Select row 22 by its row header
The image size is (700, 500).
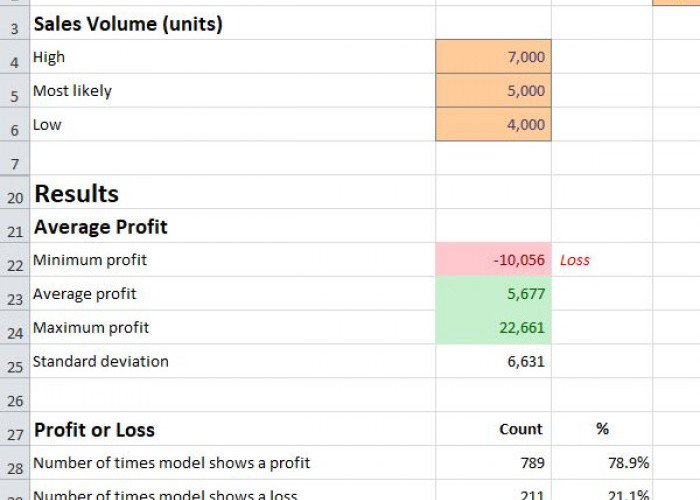[x=14, y=261]
